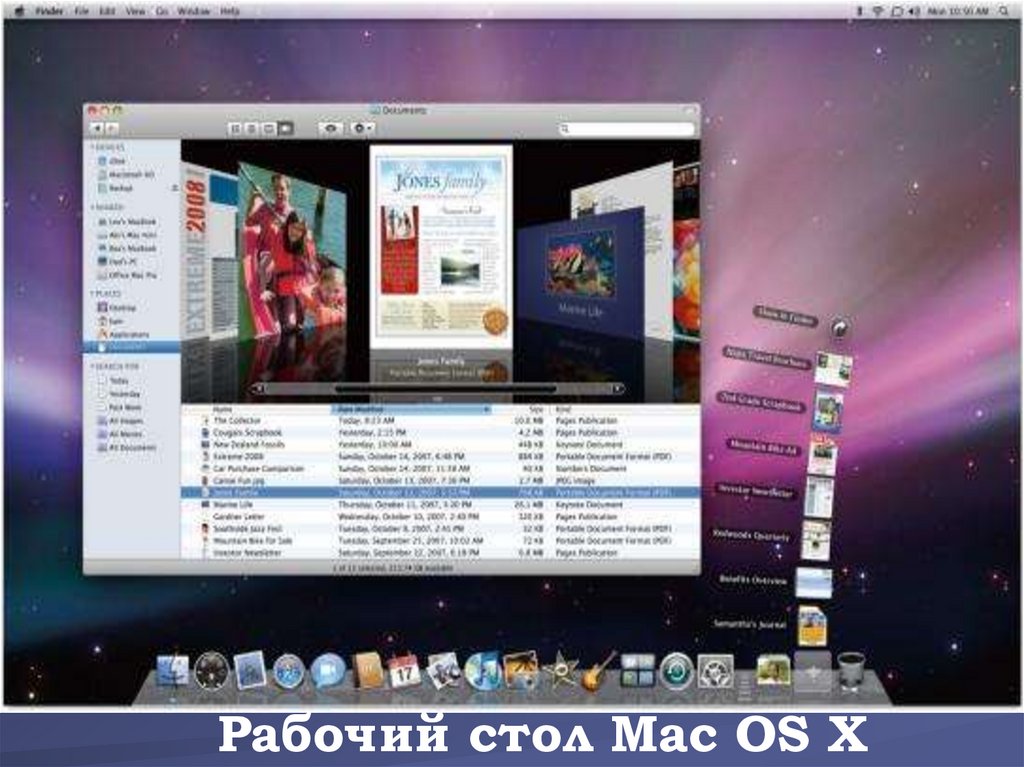Go forward in Finder window toolbar

click(112, 129)
